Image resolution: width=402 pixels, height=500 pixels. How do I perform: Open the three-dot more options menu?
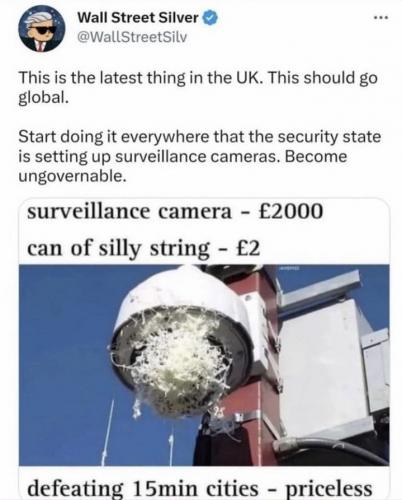click(381, 18)
